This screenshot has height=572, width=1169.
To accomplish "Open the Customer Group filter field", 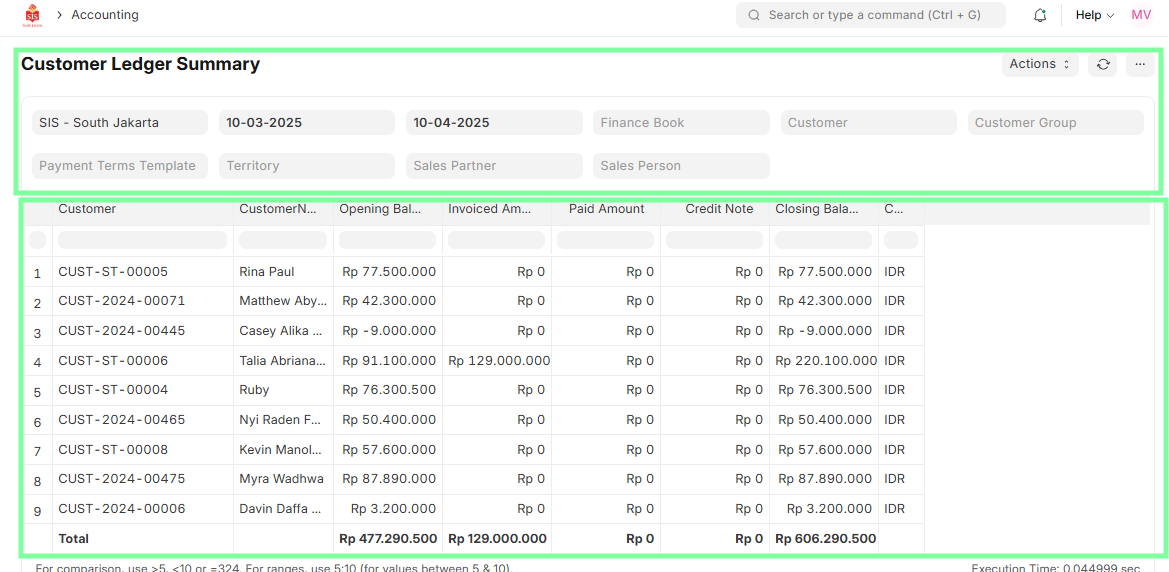I will tap(1055, 123).
